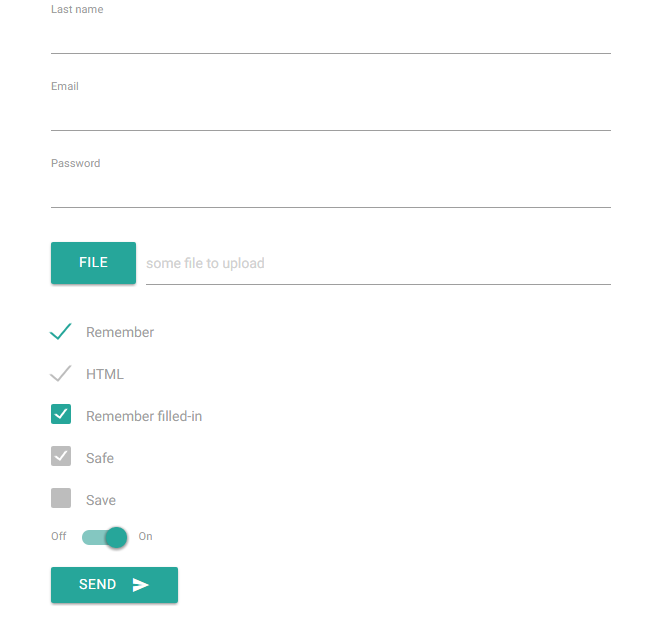This screenshot has width=657, height=622.
Task: Uncheck the Remember filled-in checkbox
Action: coord(61,415)
